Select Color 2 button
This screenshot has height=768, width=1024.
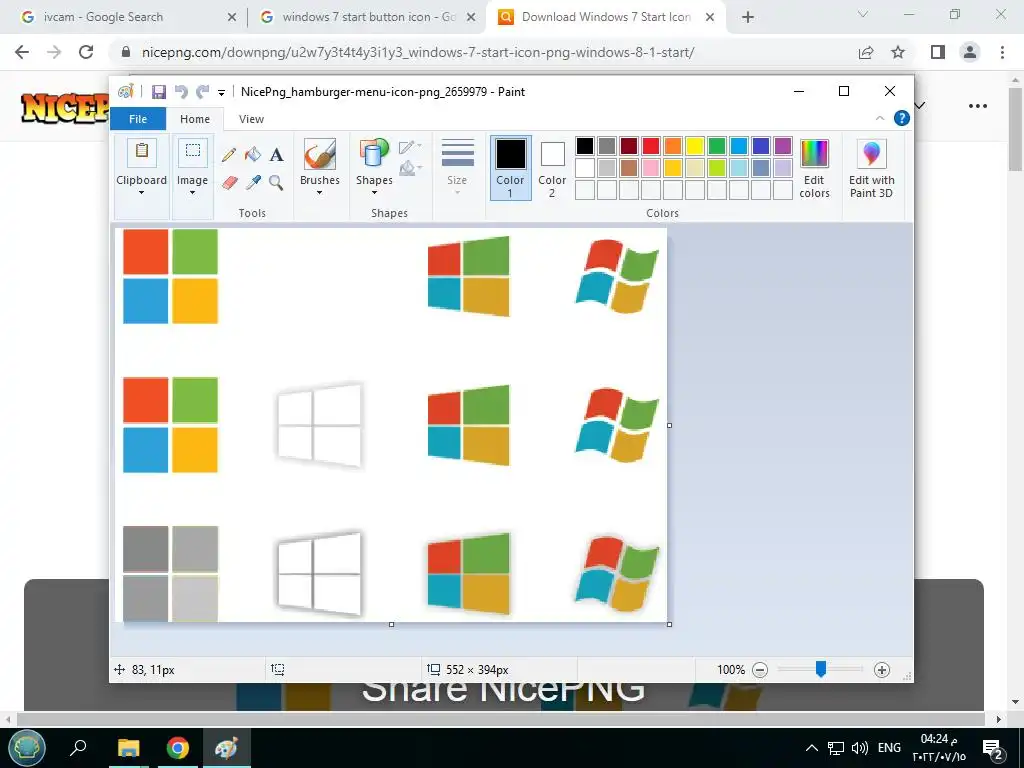[x=552, y=168]
